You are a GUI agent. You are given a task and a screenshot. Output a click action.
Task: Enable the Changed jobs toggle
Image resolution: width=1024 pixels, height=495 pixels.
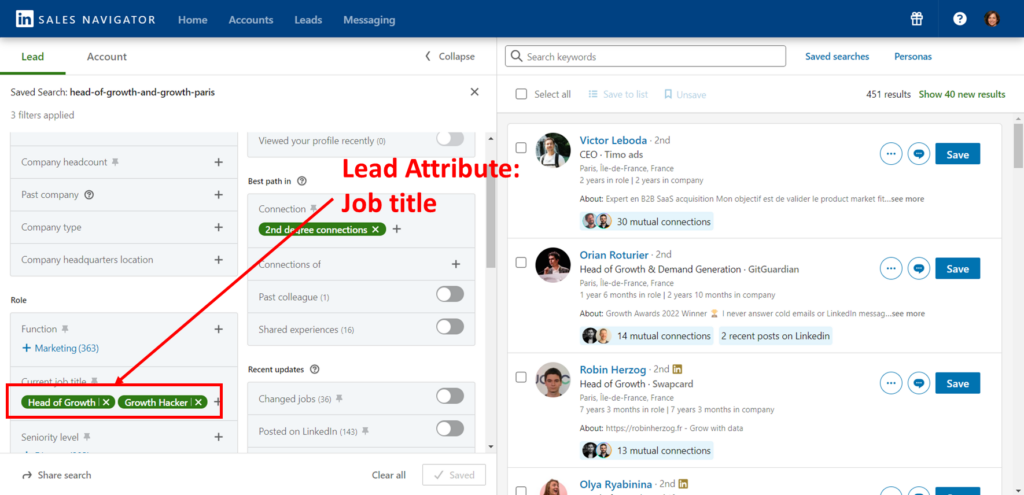pyautogui.click(x=450, y=396)
